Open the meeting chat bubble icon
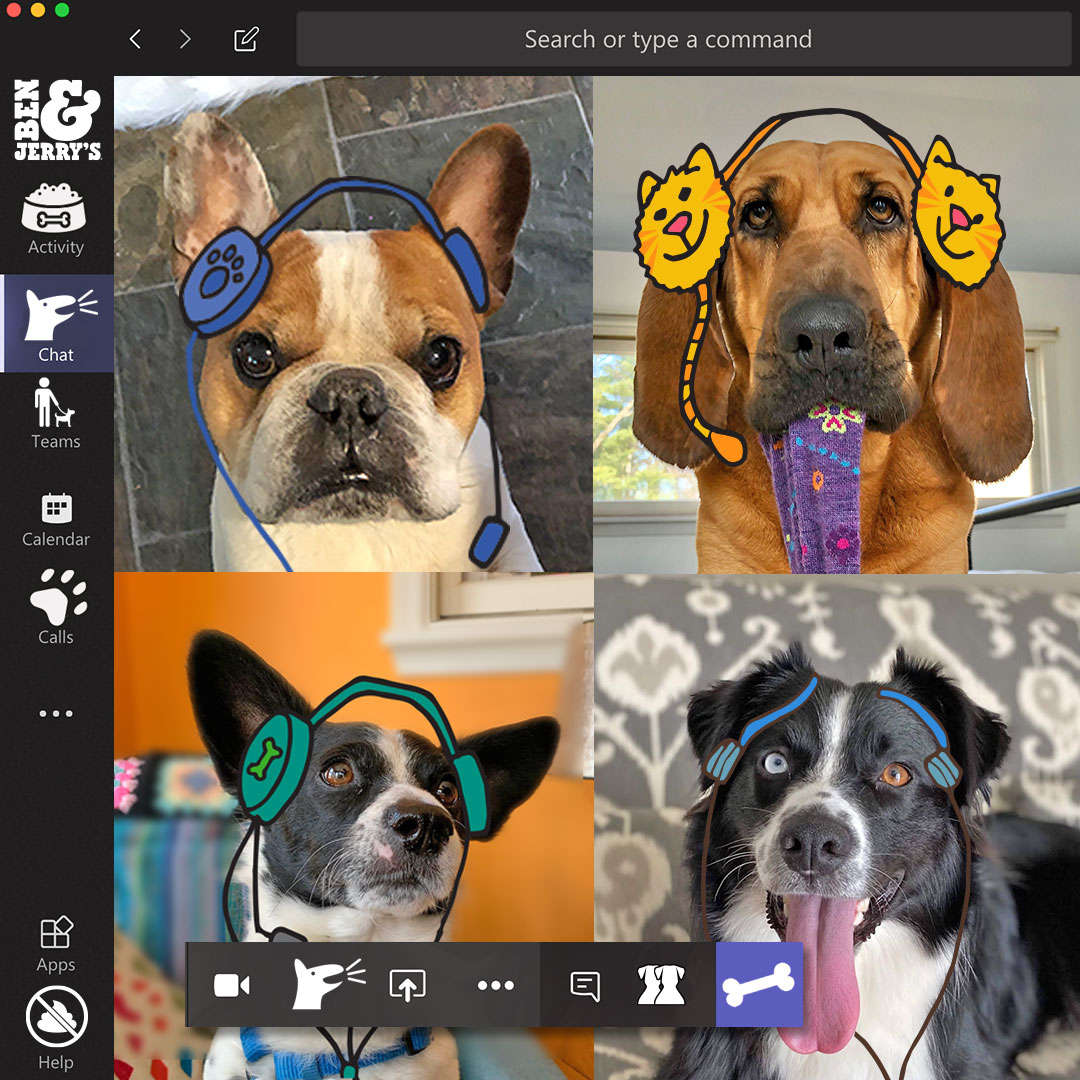The height and width of the screenshot is (1080, 1080). [x=585, y=985]
